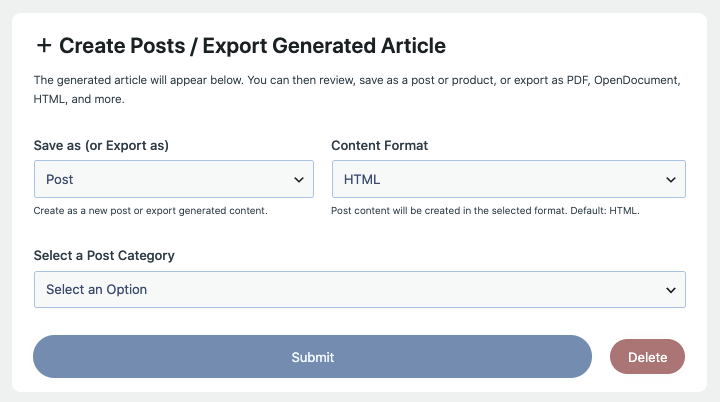Click the "Content Format" field label
This screenshot has width=720, height=402.
pyautogui.click(x=379, y=146)
